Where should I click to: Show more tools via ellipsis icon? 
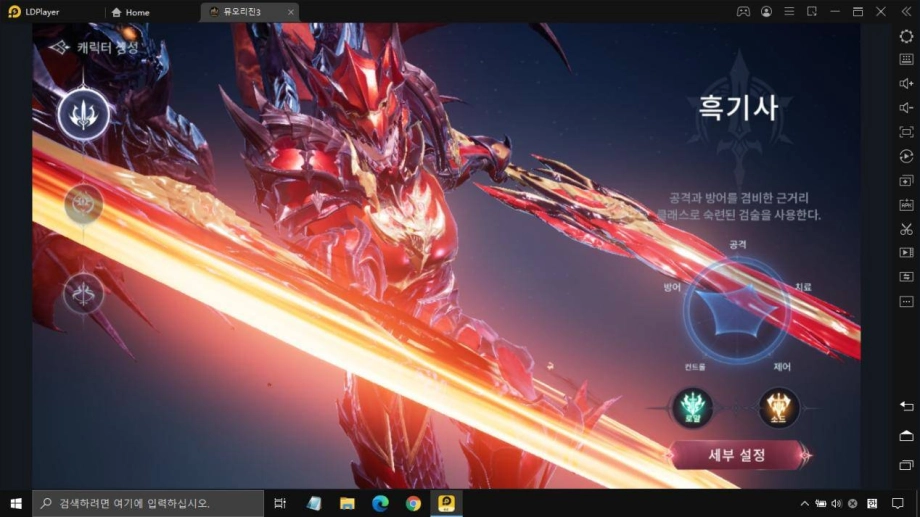point(907,302)
